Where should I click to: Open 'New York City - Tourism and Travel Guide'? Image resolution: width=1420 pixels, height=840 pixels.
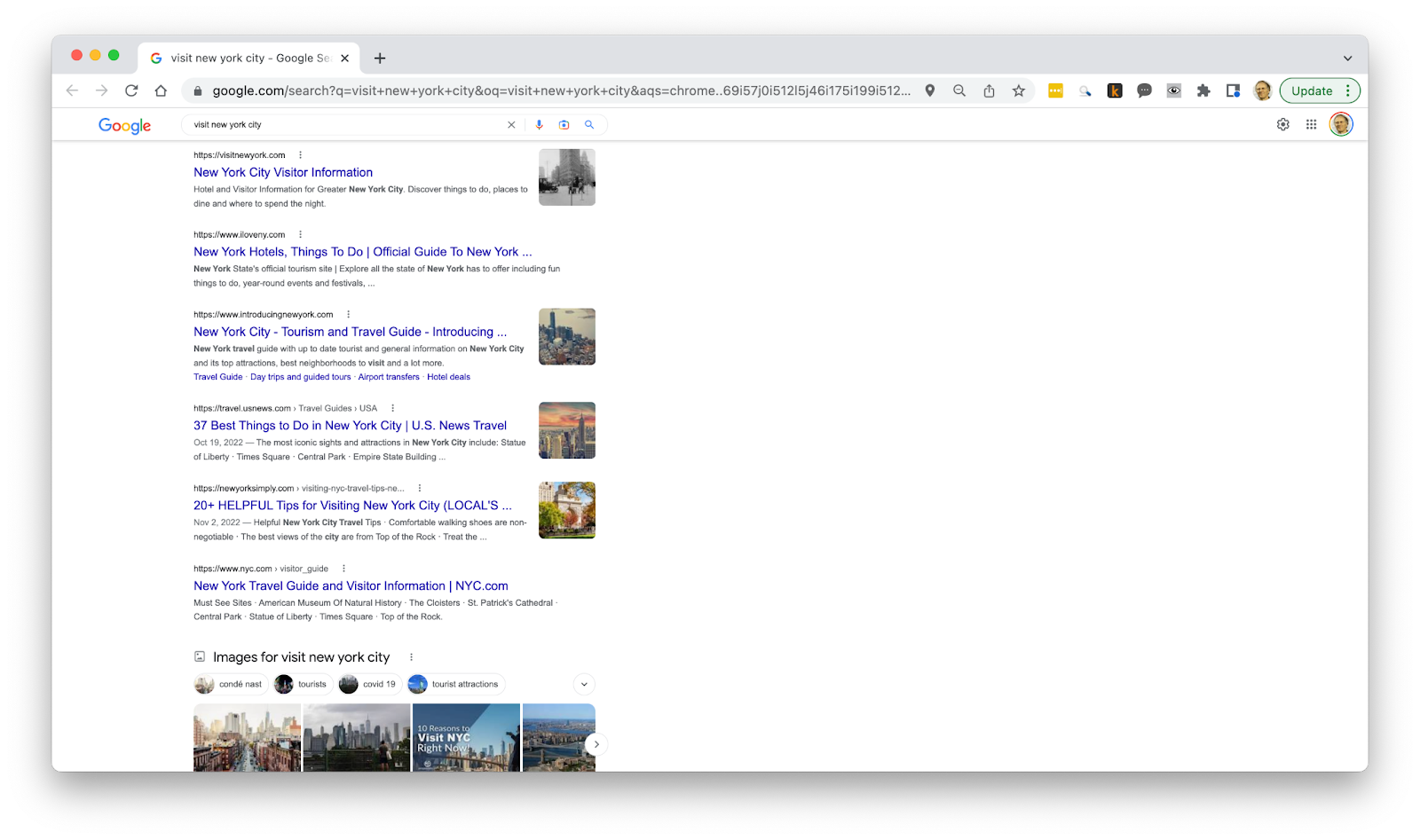351,332
